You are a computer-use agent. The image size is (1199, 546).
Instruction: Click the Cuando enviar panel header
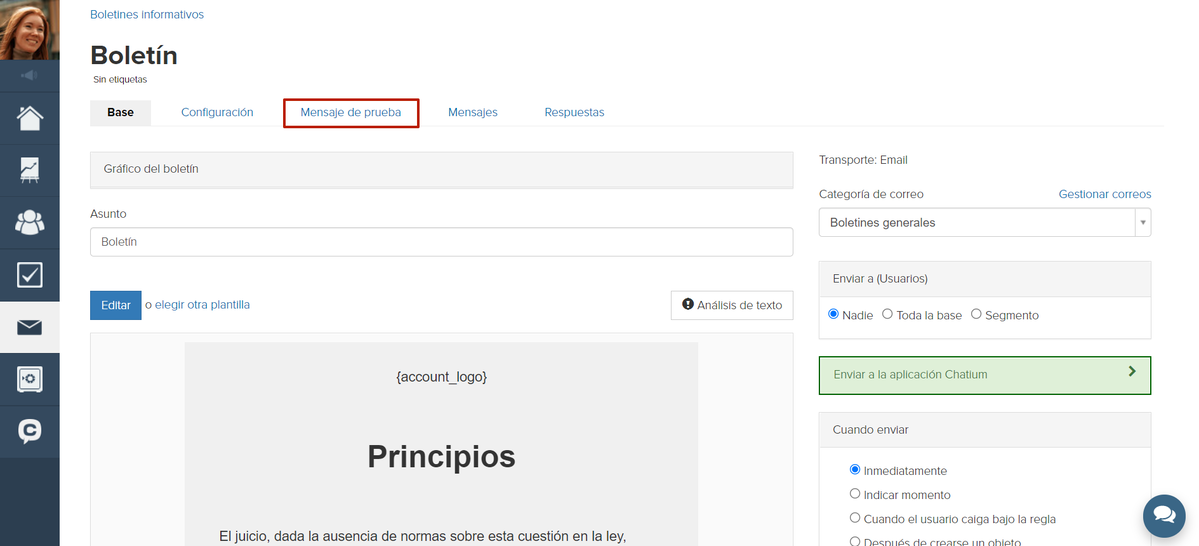[x=985, y=430]
